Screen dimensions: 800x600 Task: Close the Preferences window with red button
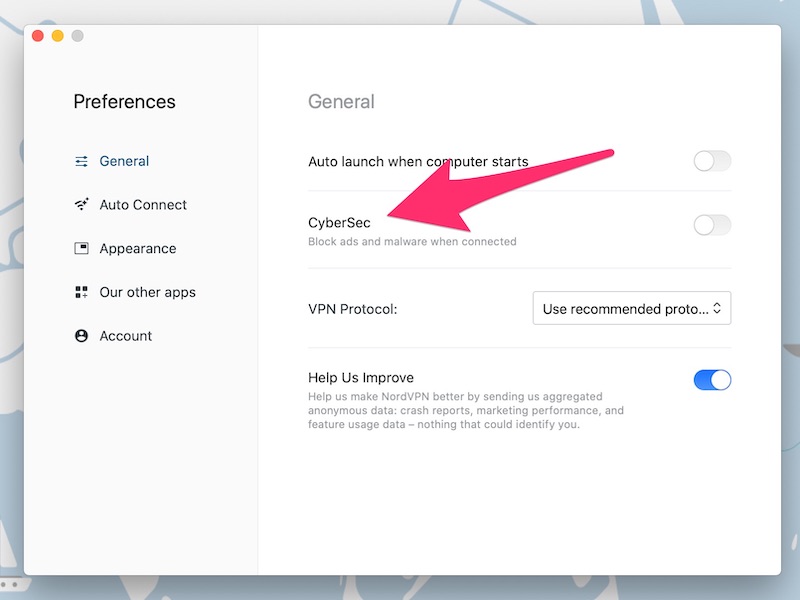coord(38,36)
